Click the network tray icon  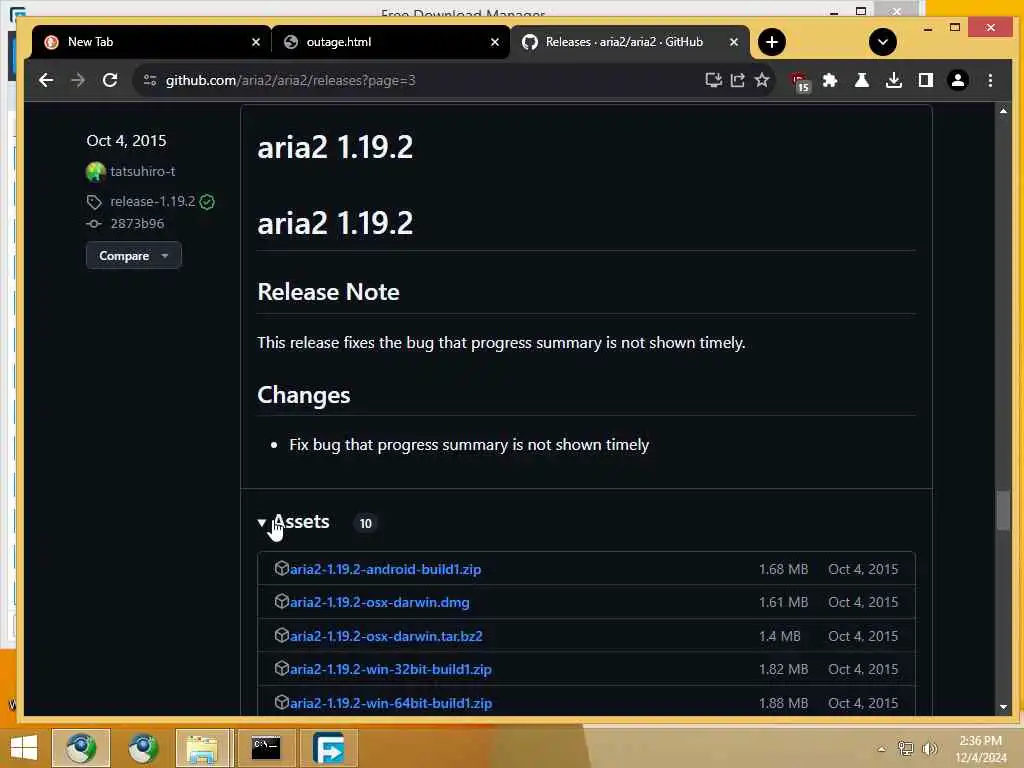tap(905, 748)
